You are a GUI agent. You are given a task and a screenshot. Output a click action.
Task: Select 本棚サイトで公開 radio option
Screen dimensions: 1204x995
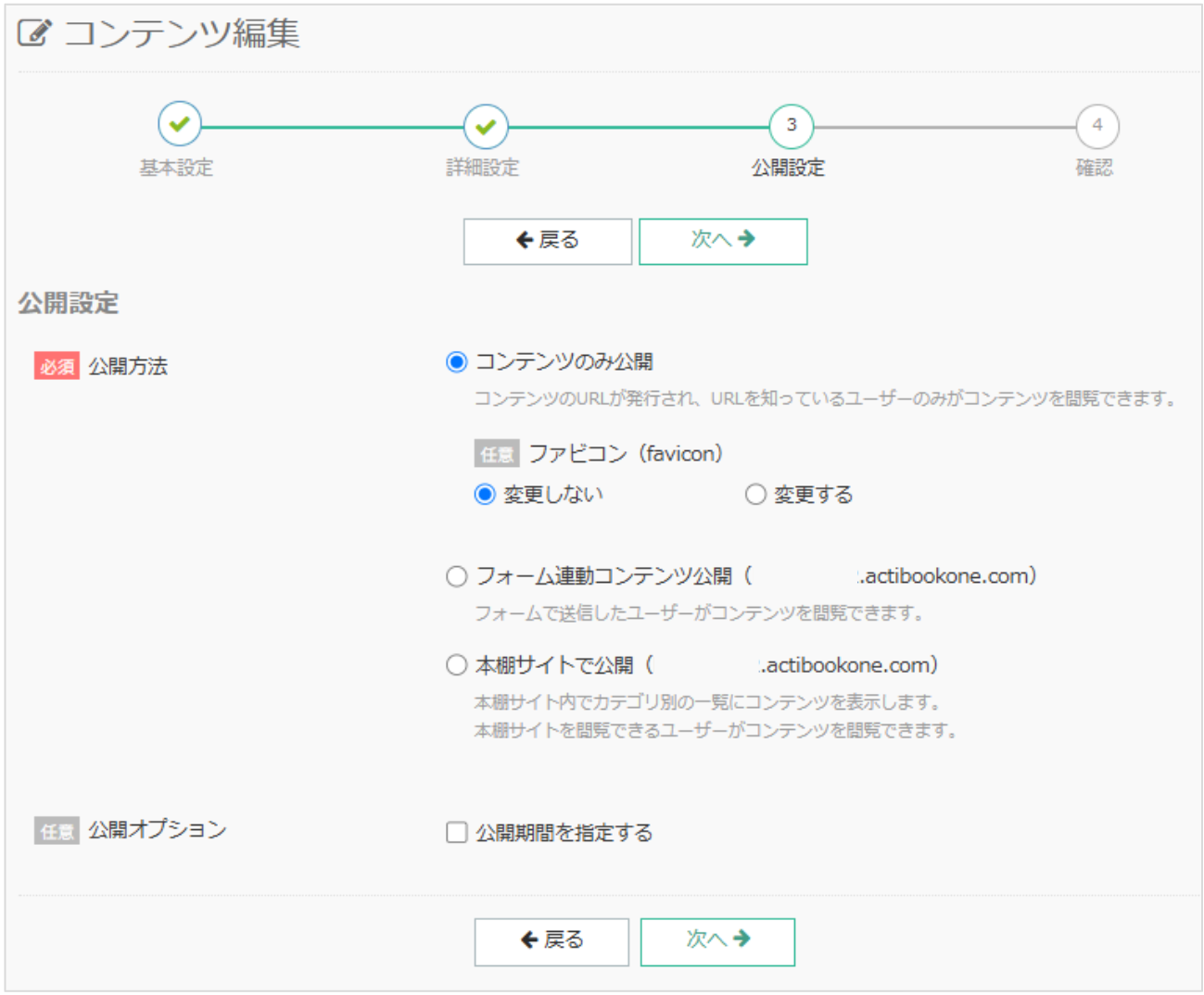click(456, 665)
